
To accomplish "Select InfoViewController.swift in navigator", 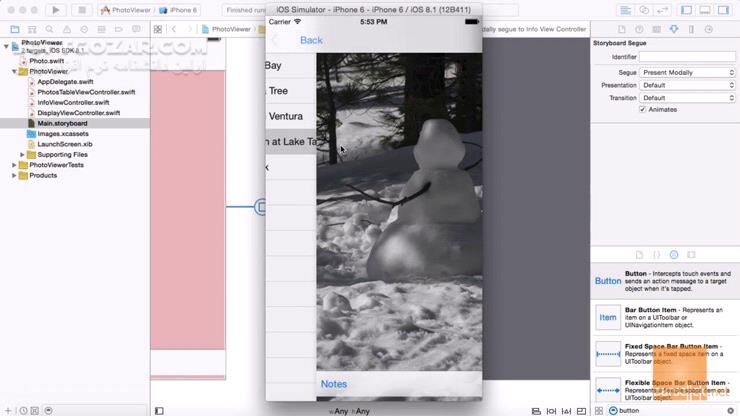I will click(72, 103).
